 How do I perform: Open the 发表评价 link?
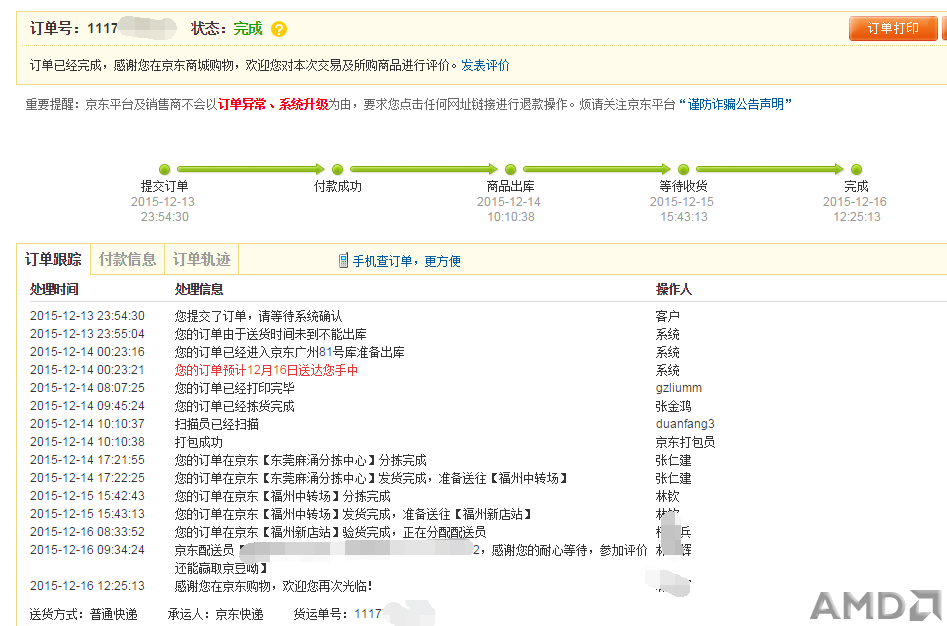click(x=485, y=65)
